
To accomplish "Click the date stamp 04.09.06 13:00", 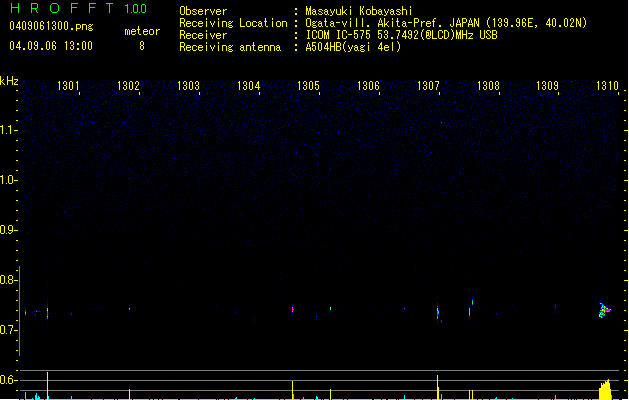I will 51,46.
